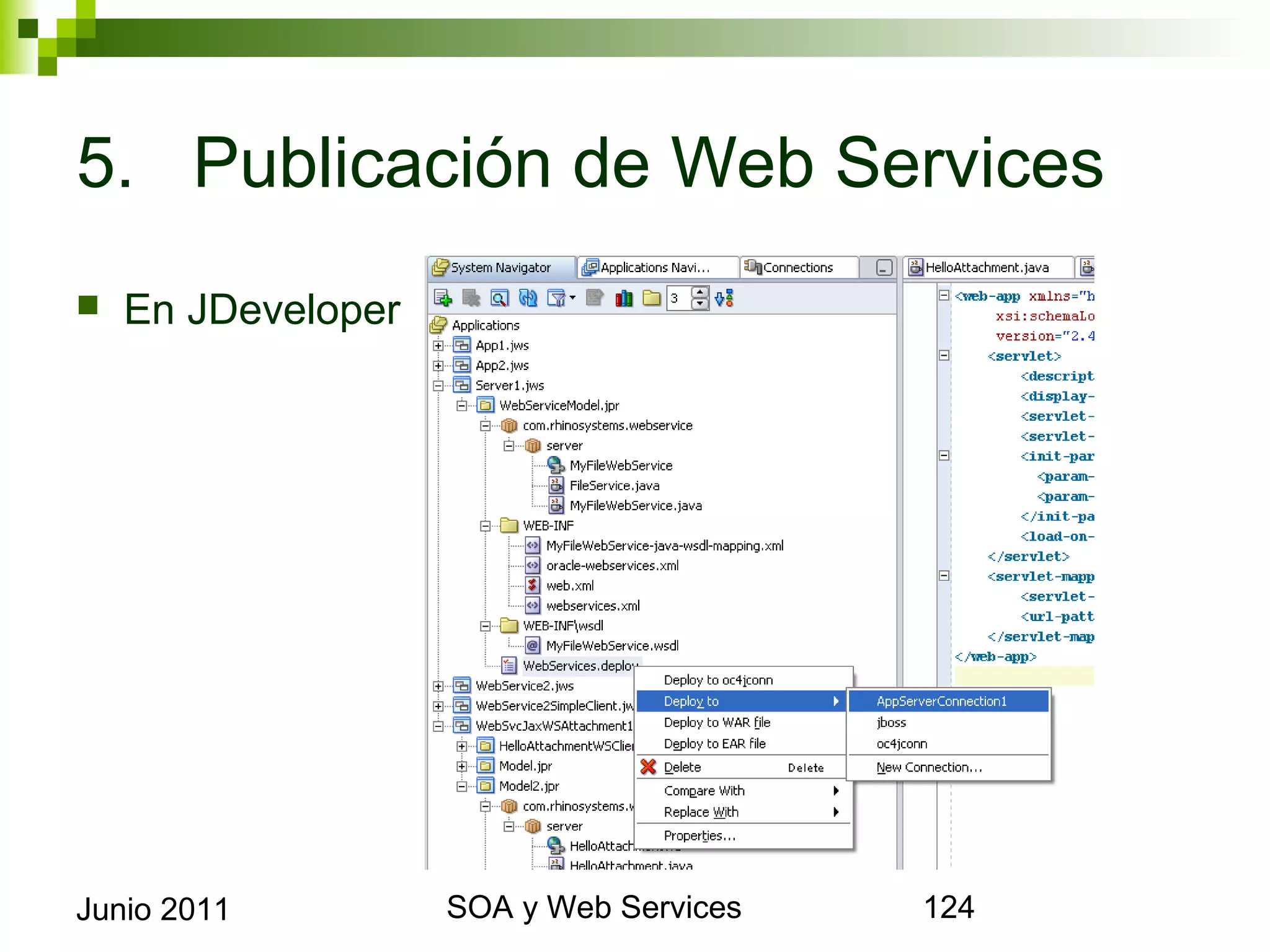Open the filter dropdown arrow

(572, 298)
